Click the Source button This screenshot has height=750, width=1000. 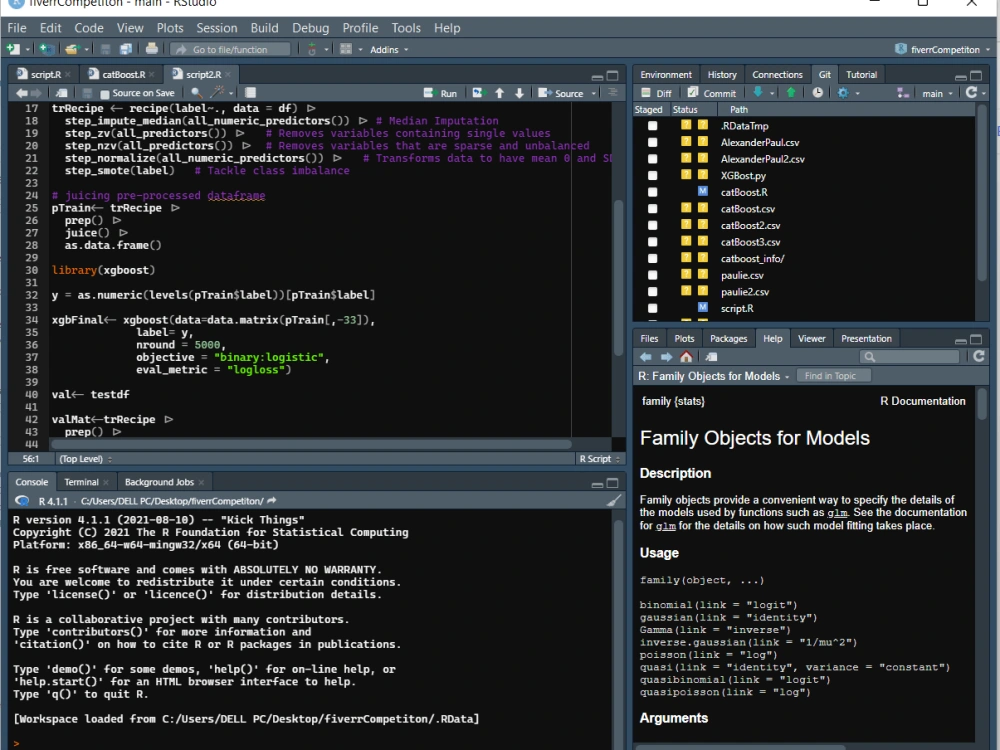(x=561, y=93)
